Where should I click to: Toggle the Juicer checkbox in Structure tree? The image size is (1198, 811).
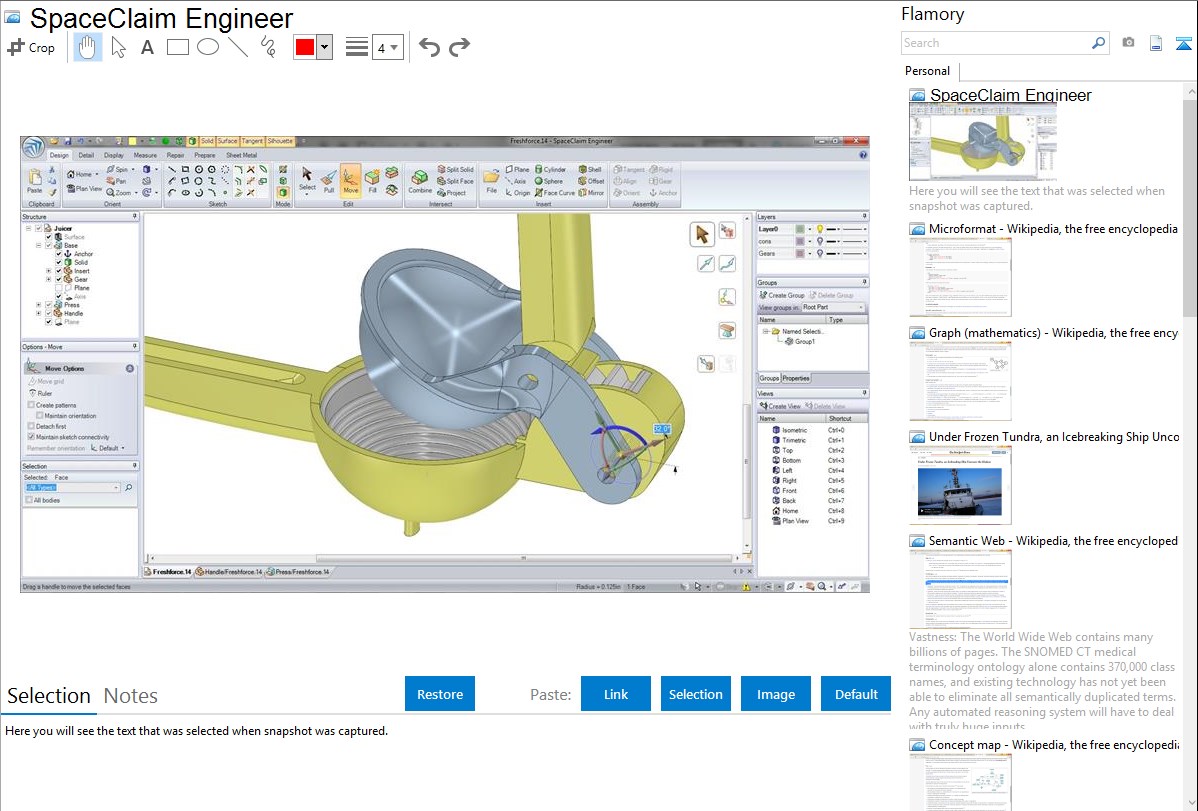[39, 229]
